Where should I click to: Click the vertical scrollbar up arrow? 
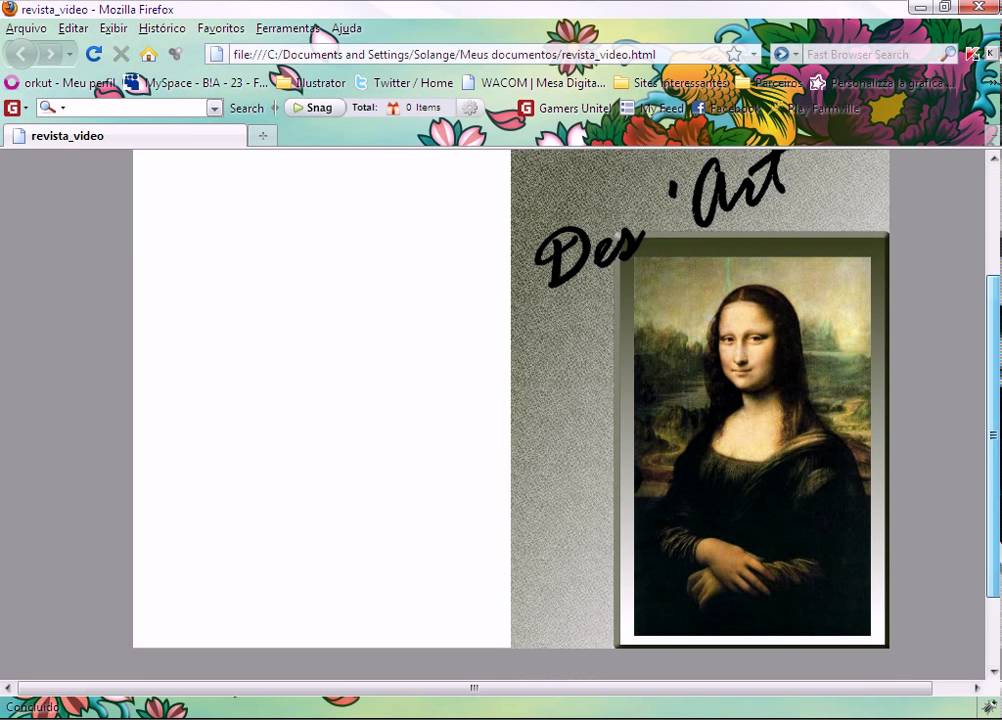pyautogui.click(x=993, y=157)
